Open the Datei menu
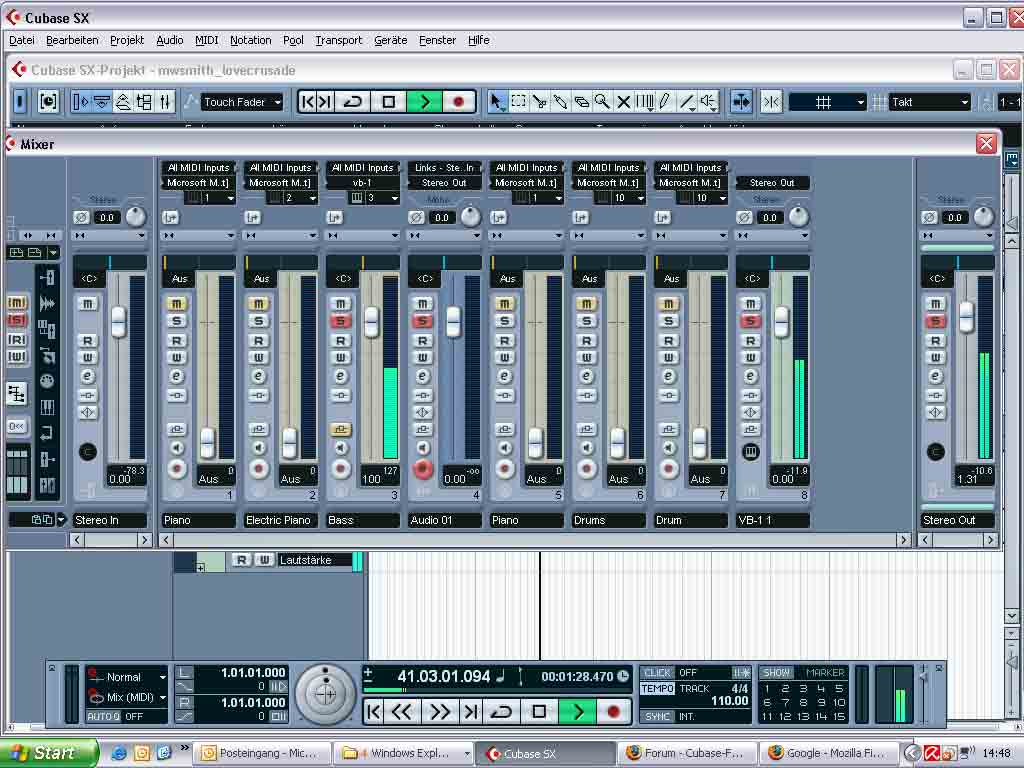This screenshot has width=1024, height=768. pyautogui.click(x=22, y=40)
